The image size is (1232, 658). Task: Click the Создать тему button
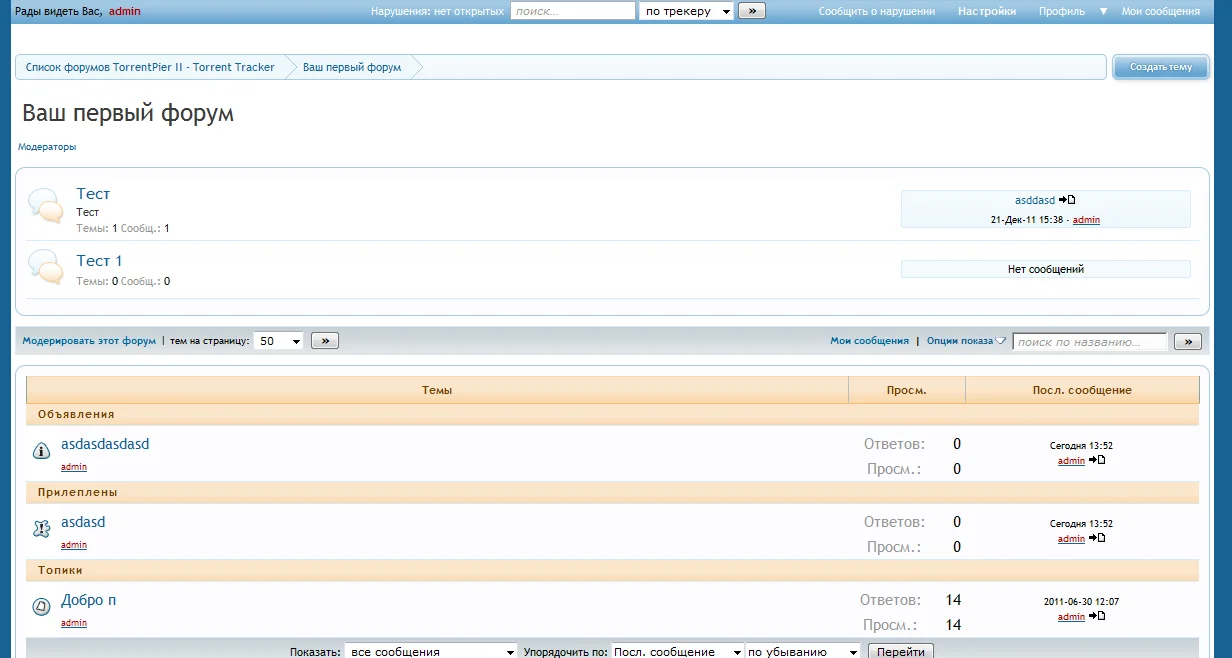click(1161, 67)
